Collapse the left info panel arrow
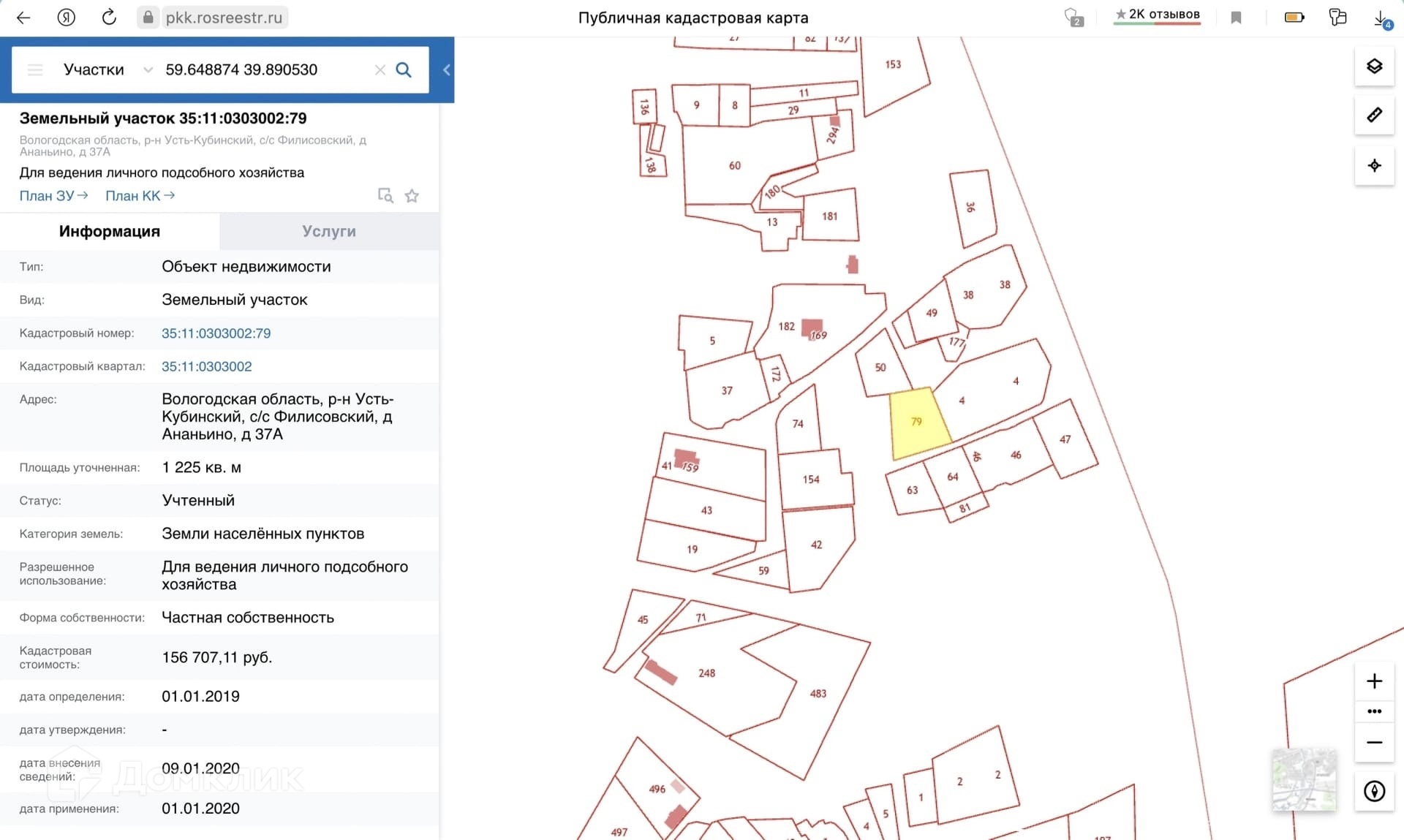Screen dimensions: 1404x840 pos(446,70)
